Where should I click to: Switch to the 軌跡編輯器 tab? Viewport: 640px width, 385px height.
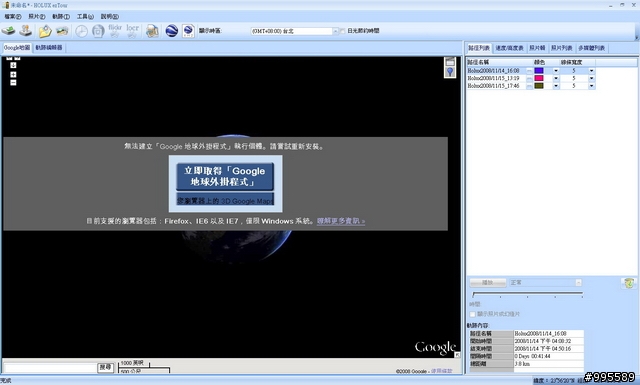[49, 48]
